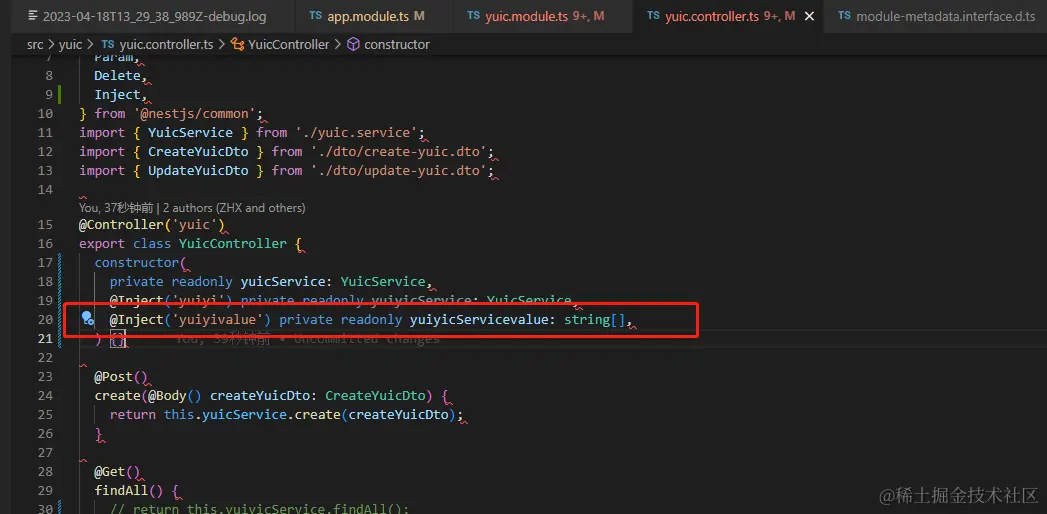Open the 2023-04-18T13_29_38_989Z-debug.log tab
The height and width of the screenshot is (514, 1047).
pyautogui.click(x=147, y=16)
